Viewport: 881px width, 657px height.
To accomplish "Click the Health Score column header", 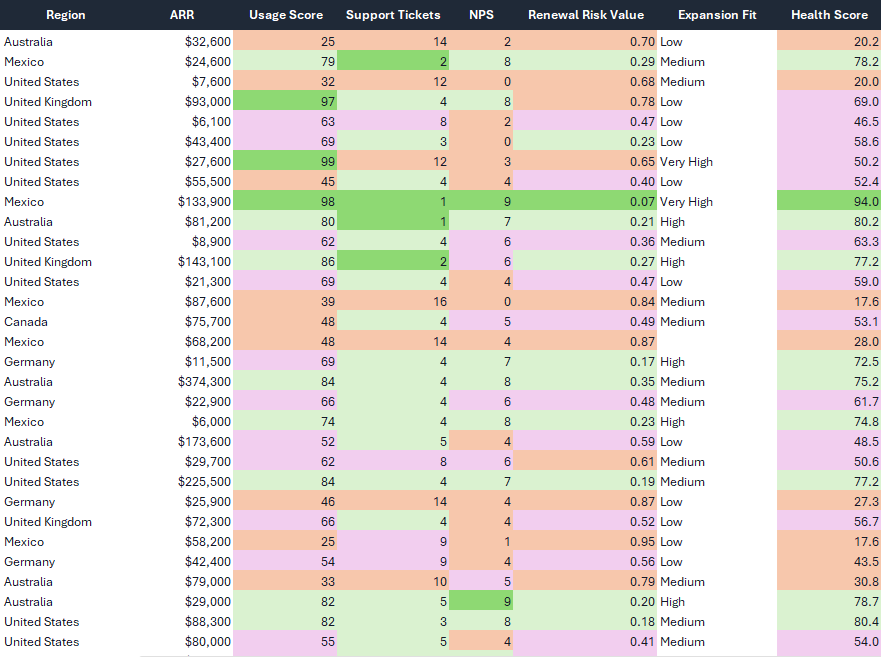I will pos(829,15).
